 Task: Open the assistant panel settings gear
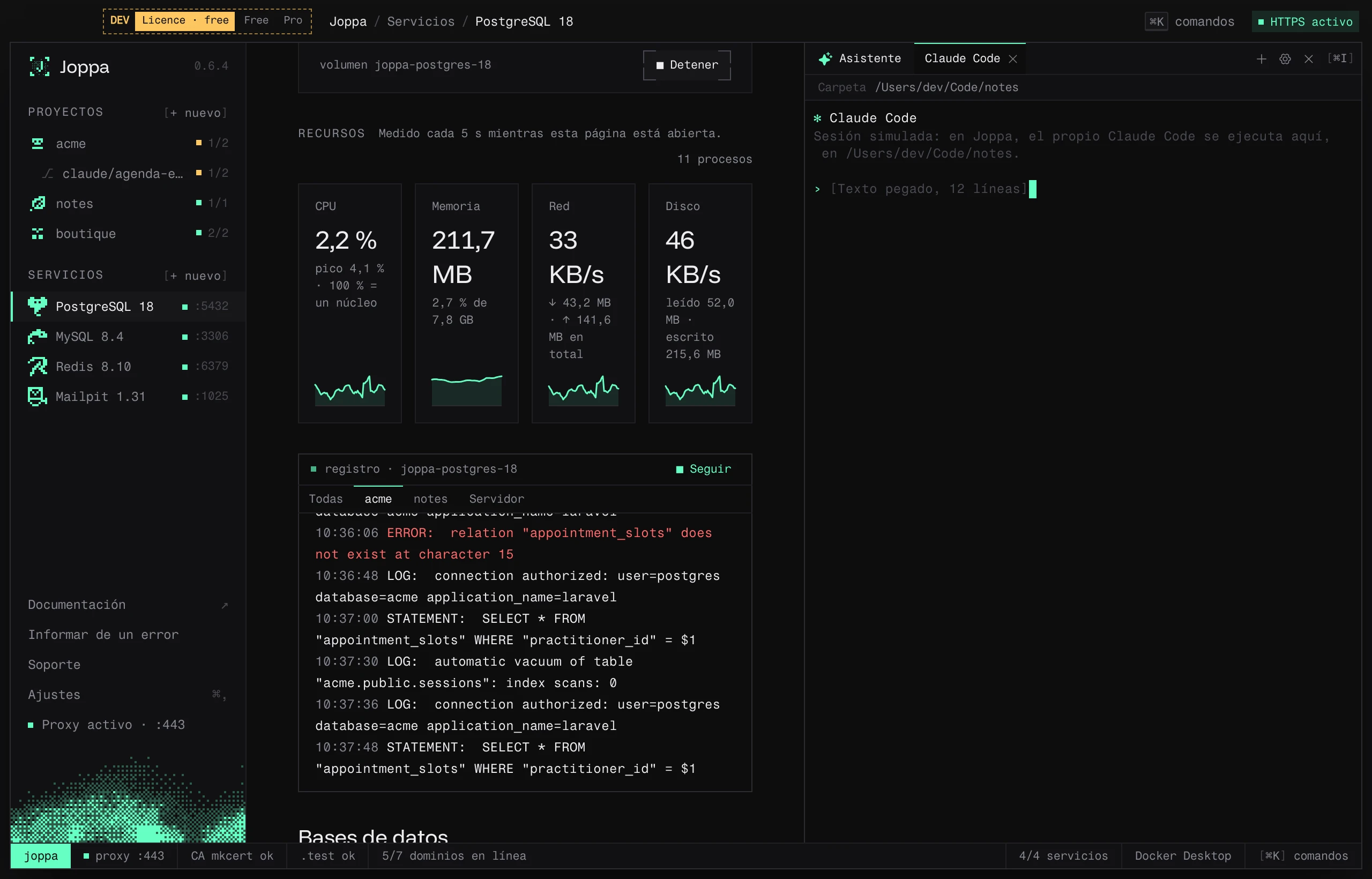point(1285,59)
